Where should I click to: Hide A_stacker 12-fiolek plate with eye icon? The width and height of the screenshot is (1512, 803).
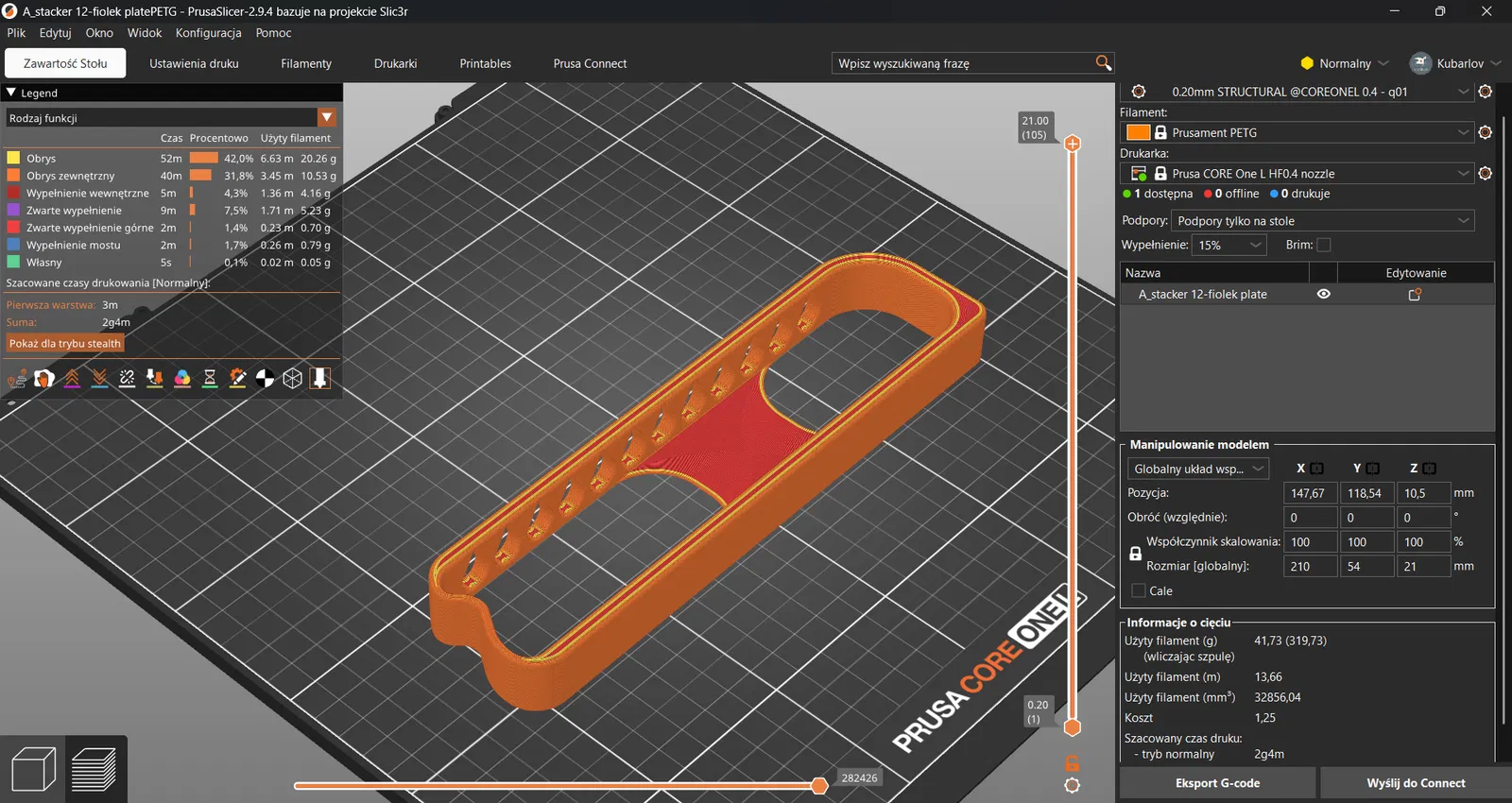(1323, 295)
